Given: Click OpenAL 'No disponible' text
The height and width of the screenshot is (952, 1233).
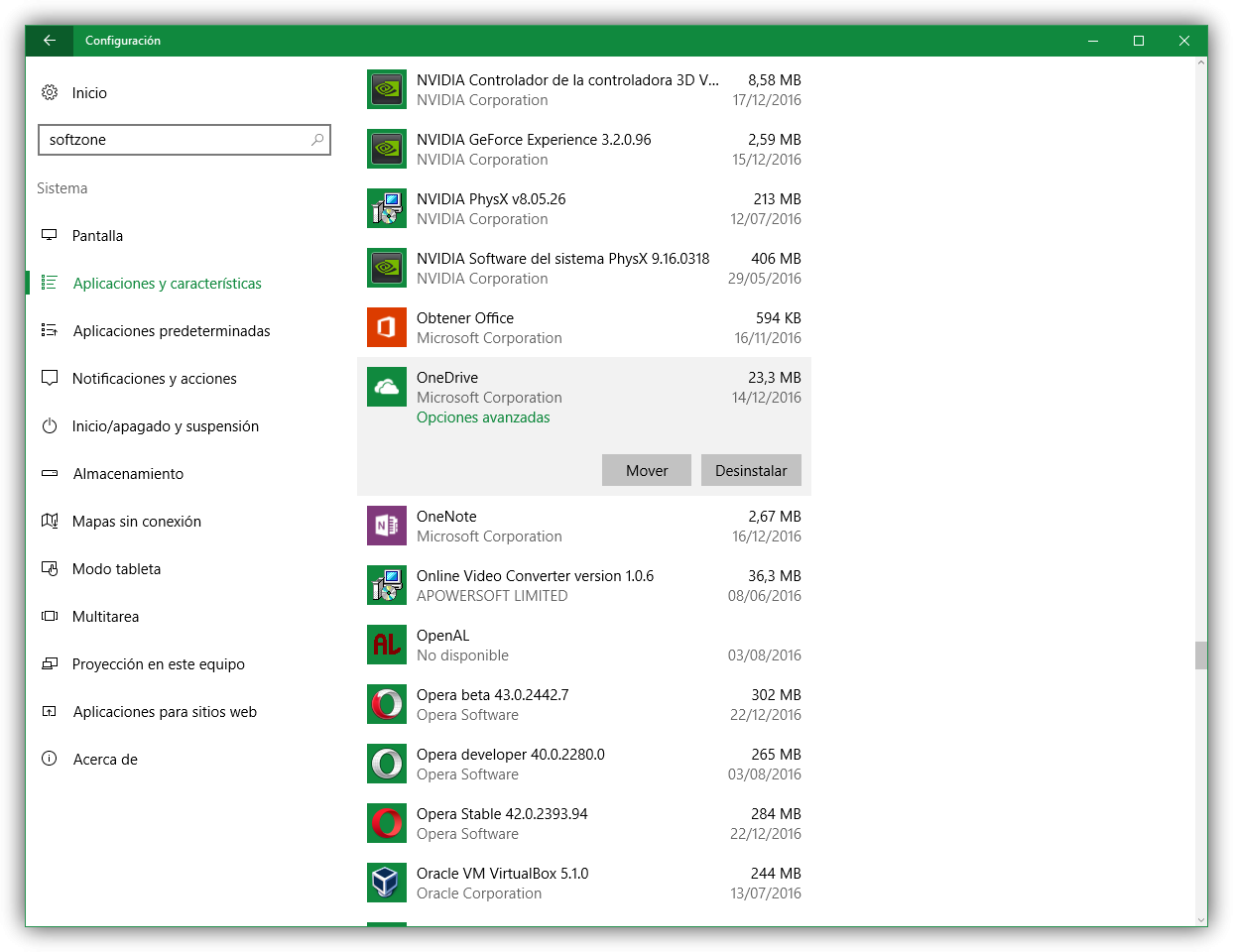Looking at the screenshot, I should click(462, 655).
